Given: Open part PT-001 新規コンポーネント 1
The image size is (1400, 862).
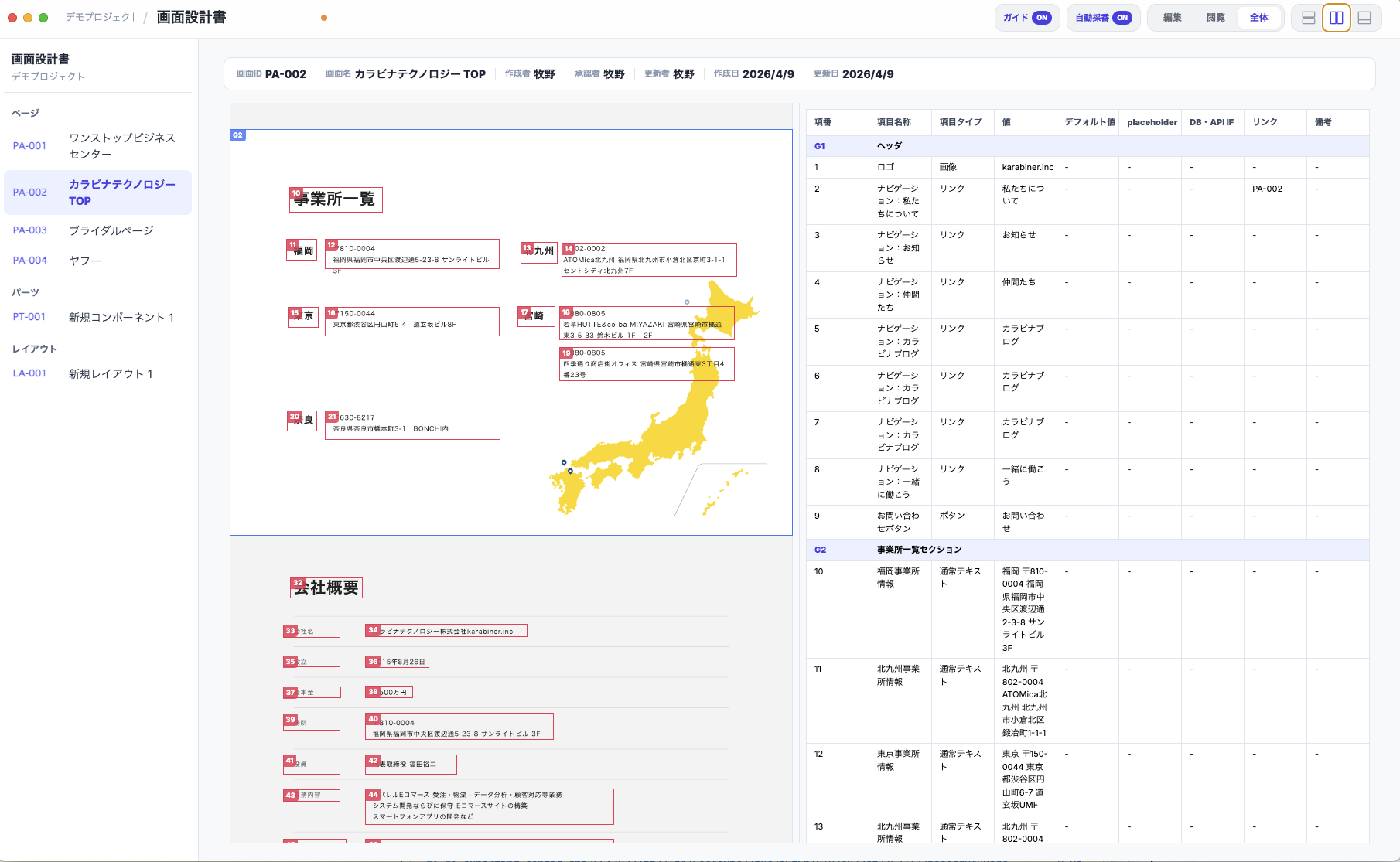Looking at the screenshot, I should click(97, 317).
